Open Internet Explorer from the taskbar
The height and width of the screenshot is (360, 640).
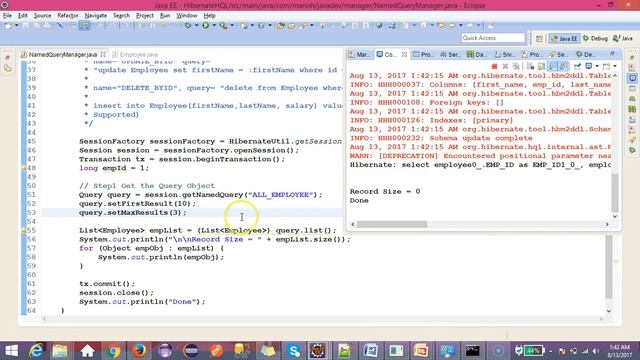(36, 350)
